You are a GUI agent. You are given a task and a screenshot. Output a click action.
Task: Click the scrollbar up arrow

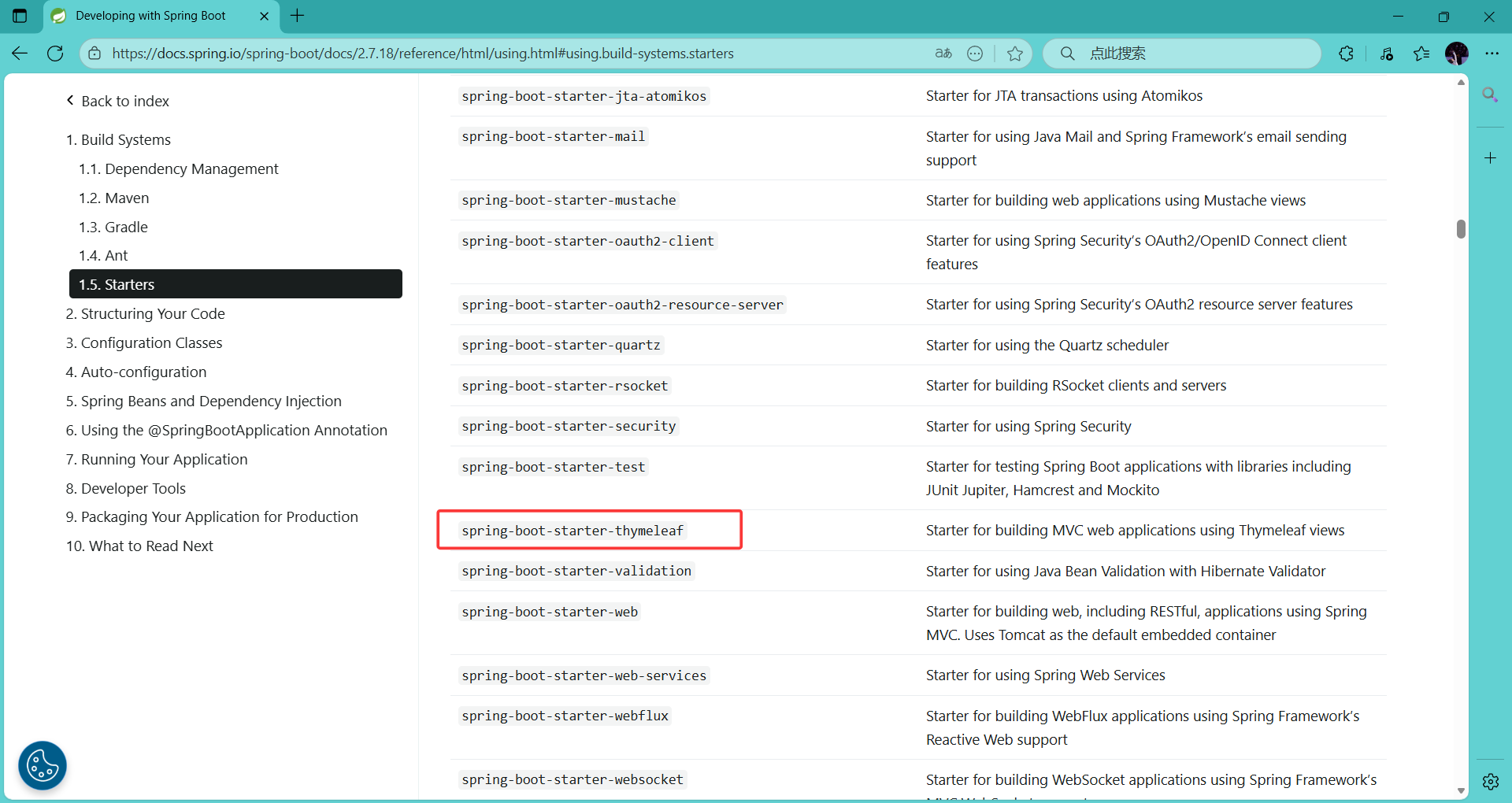(1461, 82)
